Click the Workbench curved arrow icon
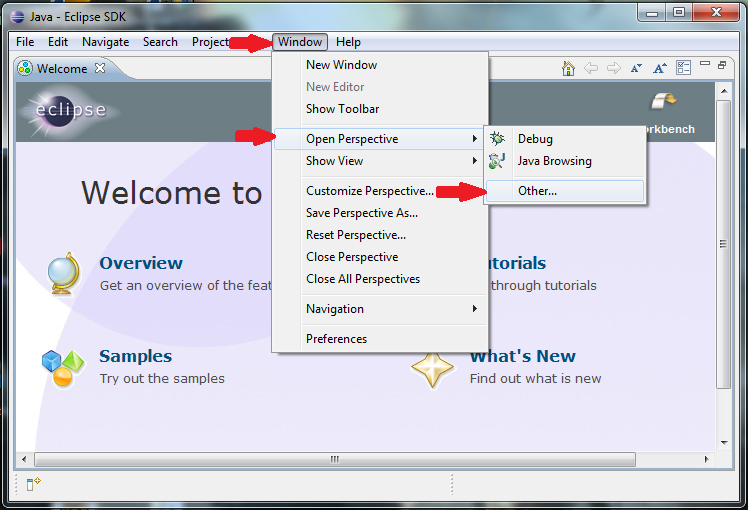 click(664, 101)
